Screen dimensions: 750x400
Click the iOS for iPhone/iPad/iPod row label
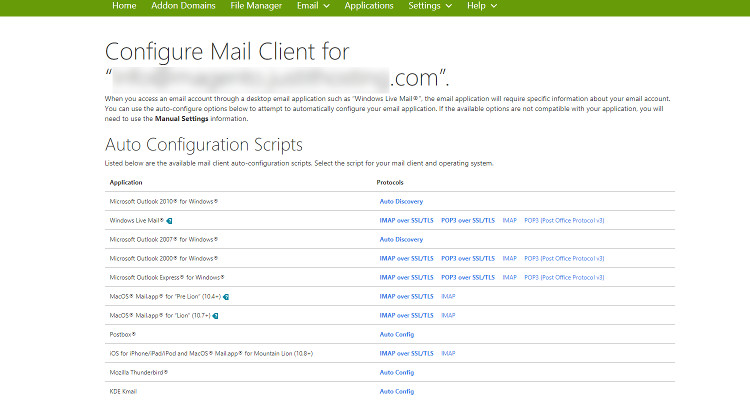click(211, 354)
